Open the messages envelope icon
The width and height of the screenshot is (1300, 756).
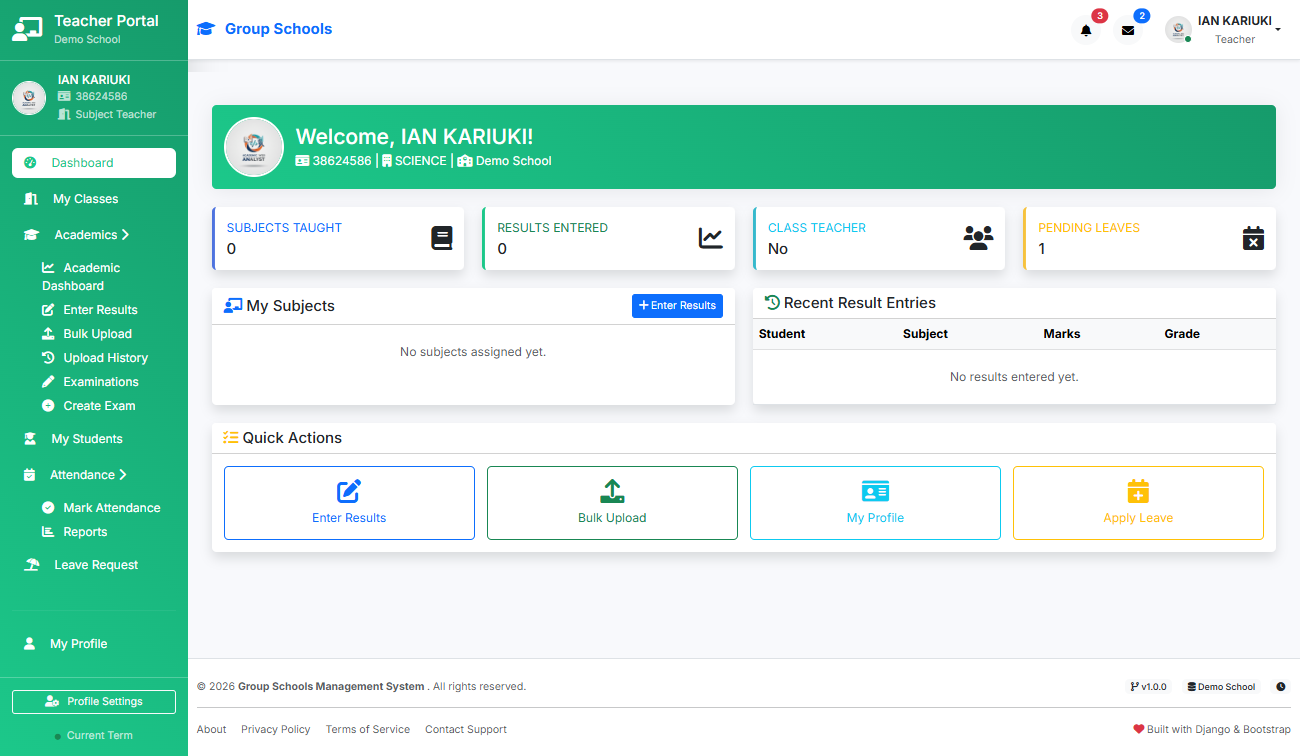click(x=1128, y=30)
